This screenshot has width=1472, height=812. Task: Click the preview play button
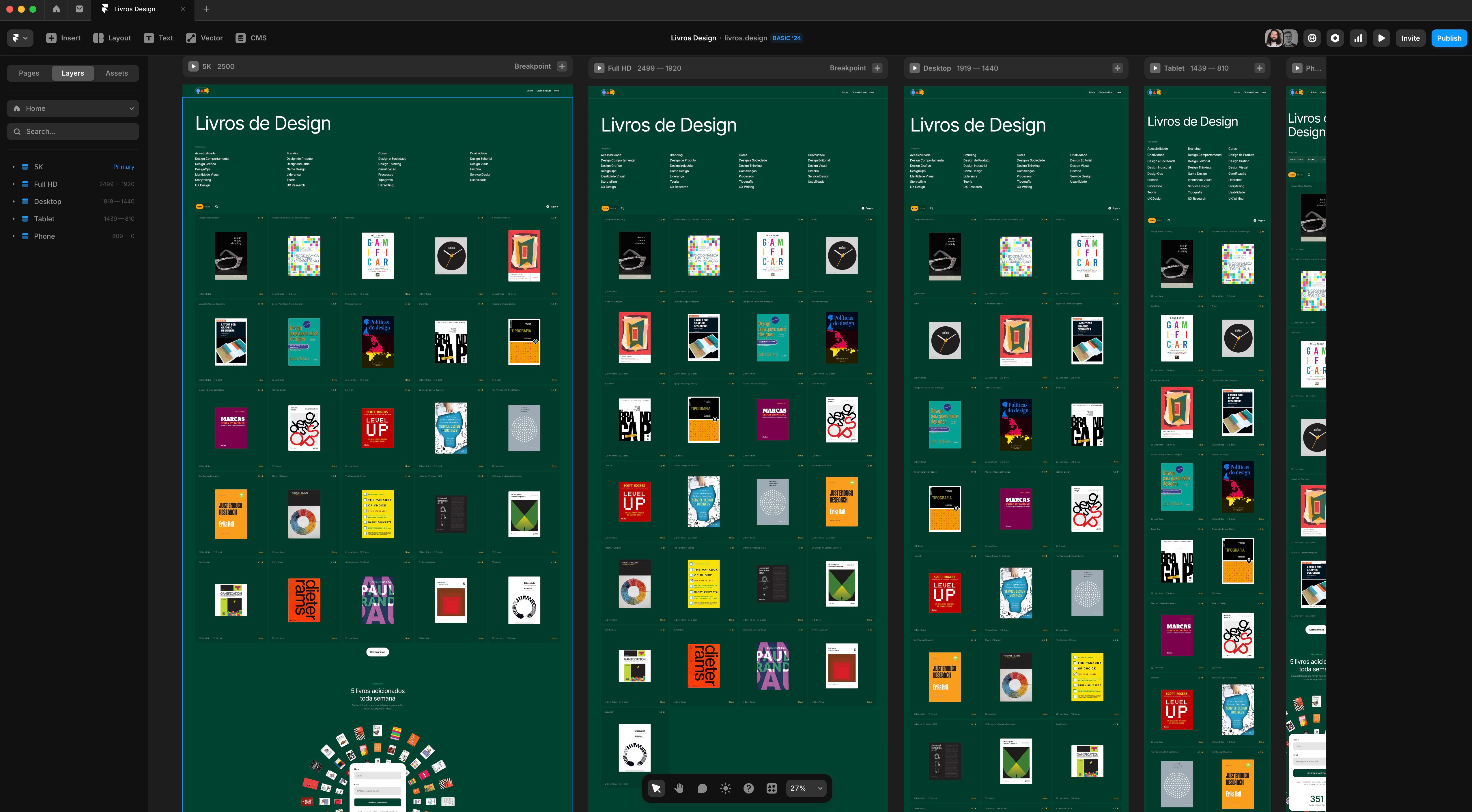[x=1381, y=38]
